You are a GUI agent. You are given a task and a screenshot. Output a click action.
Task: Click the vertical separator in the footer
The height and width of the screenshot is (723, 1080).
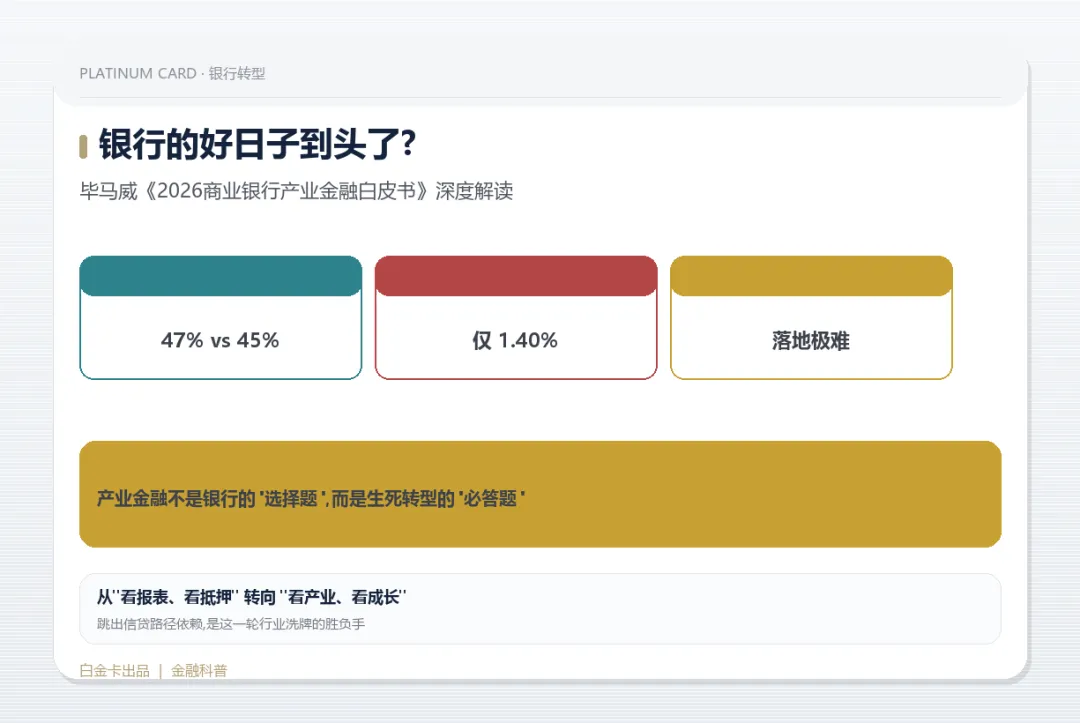tap(160, 671)
